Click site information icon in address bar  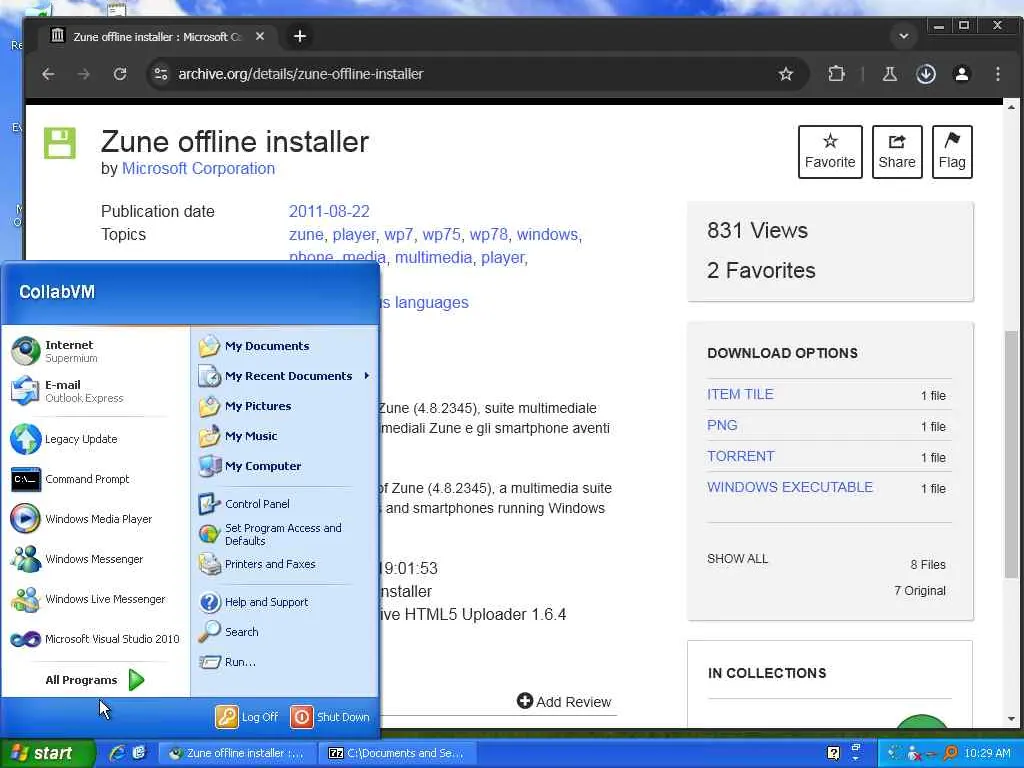[x=161, y=74]
